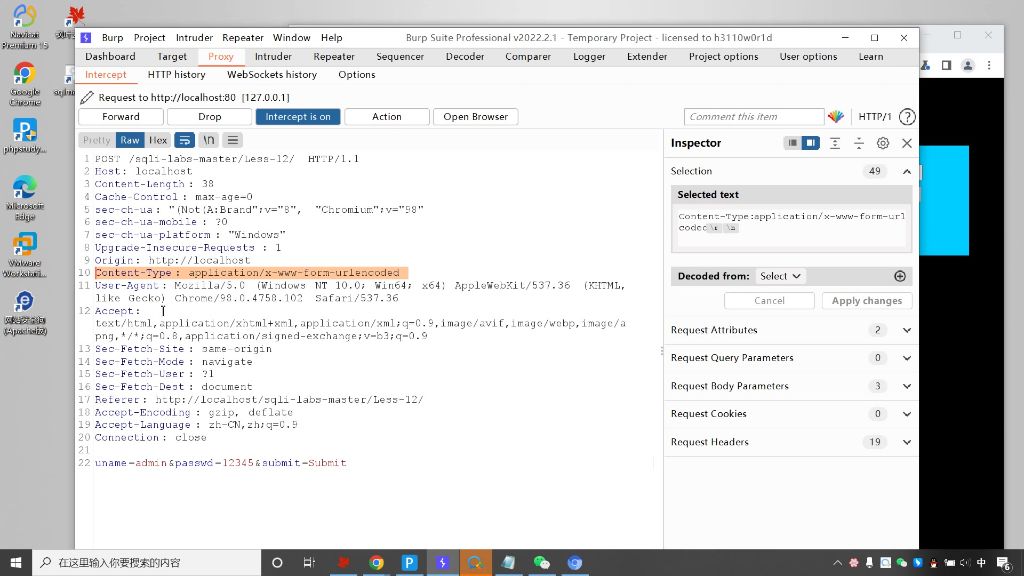Open the WebSockets history sub-tab
This screenshot has width=1024, height=576.
pos(272,74)
